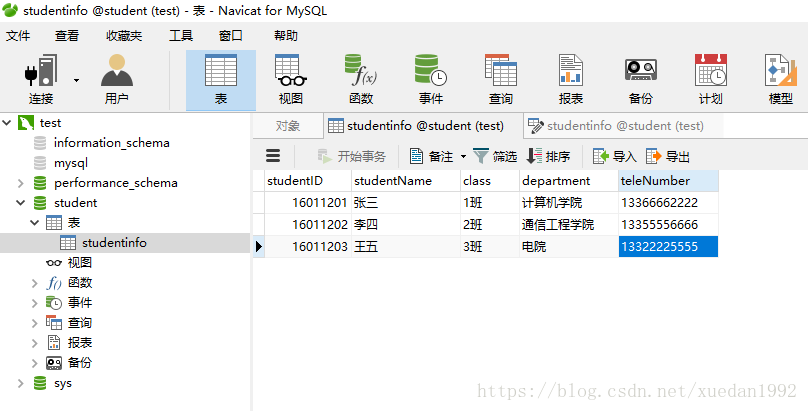
Task: Click the studentID column header
Action: pyautogui.click(x=308, y=181)
